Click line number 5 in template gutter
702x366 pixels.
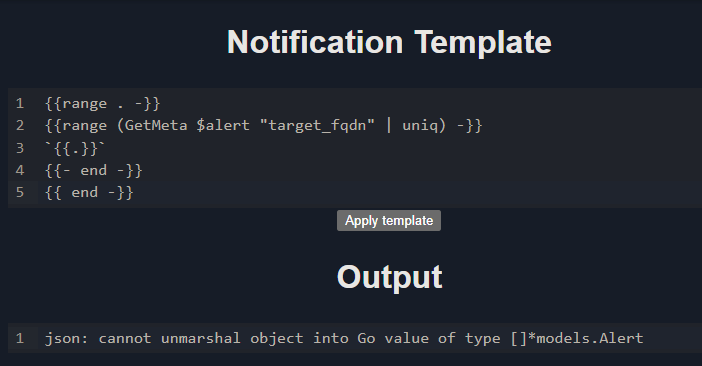(x=20, y=192)
